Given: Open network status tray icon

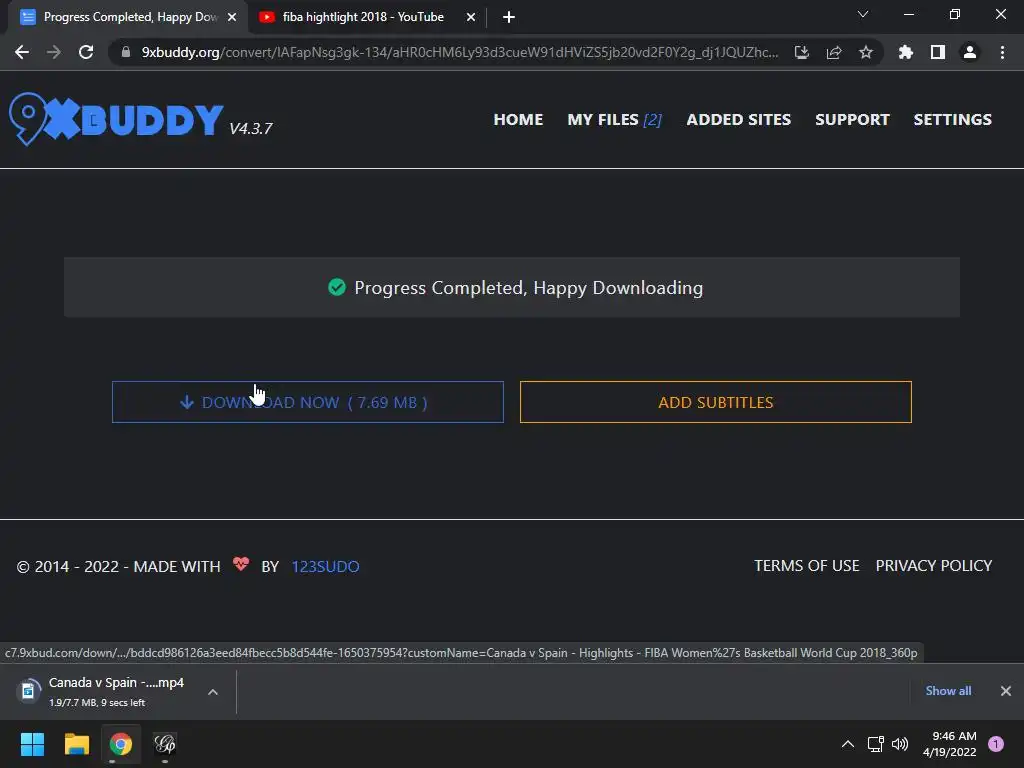Looking at the screenshot, I should 875,744.
